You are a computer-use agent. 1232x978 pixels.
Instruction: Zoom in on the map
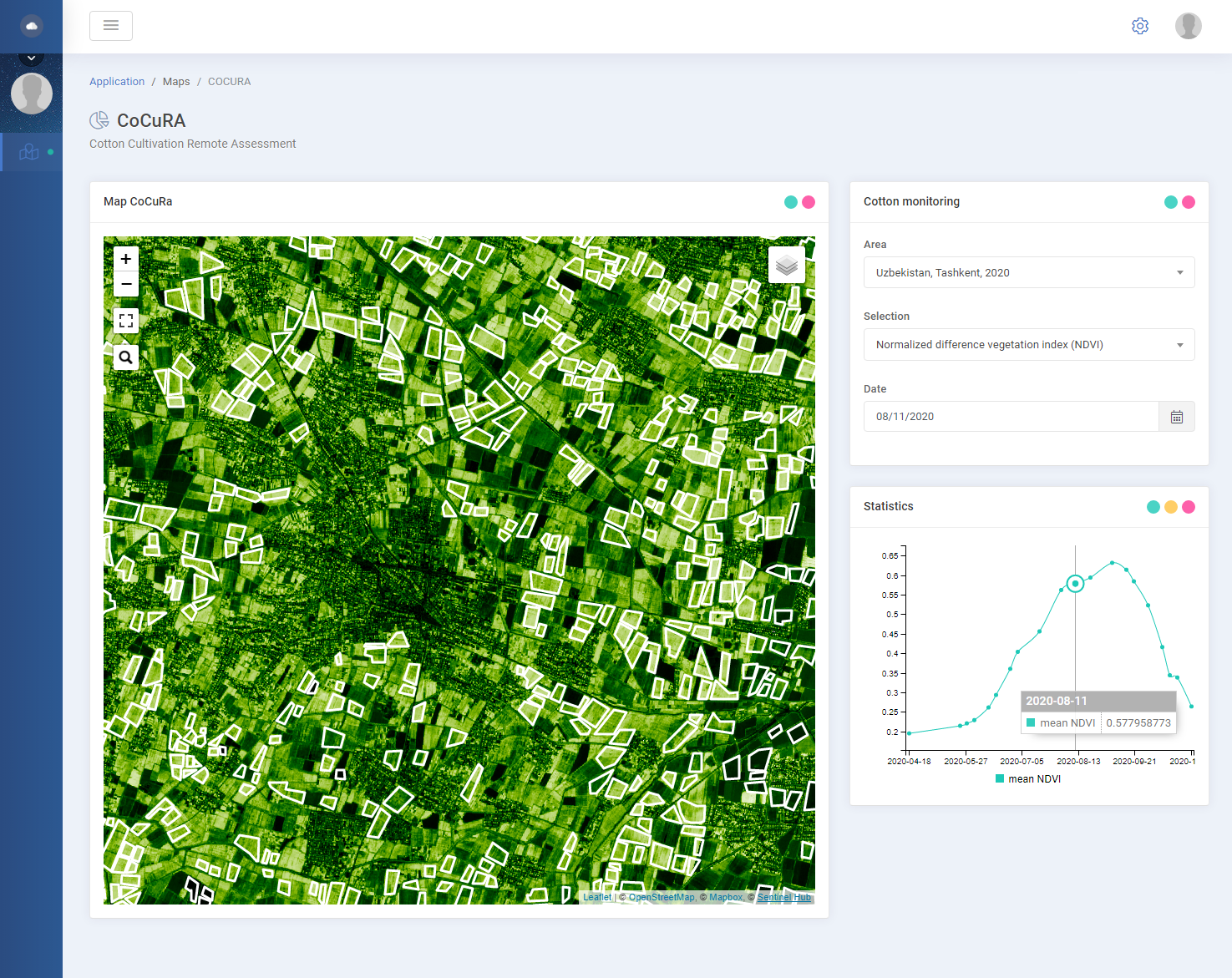[126, 259]
